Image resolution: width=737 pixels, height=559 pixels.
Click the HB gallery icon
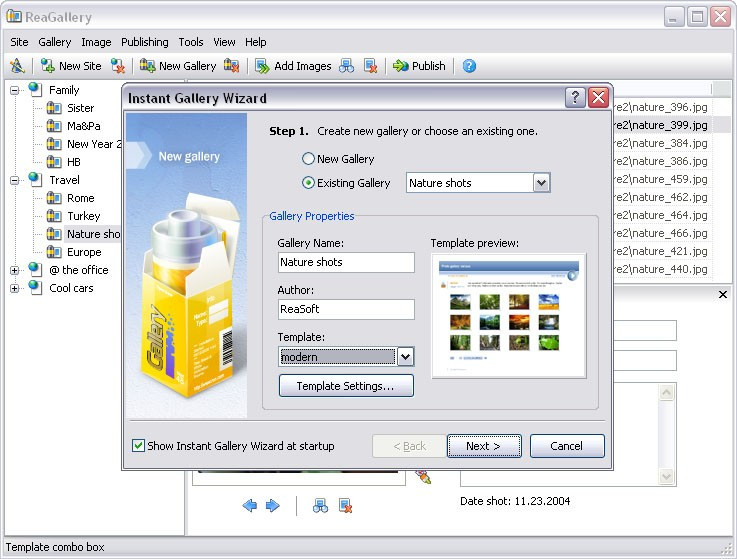click(54, 162)
